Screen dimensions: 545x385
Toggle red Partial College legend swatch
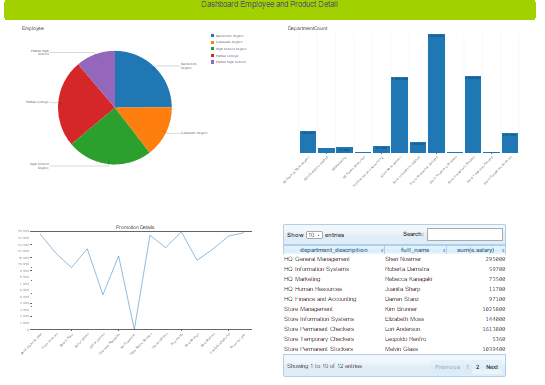(212, 55)
